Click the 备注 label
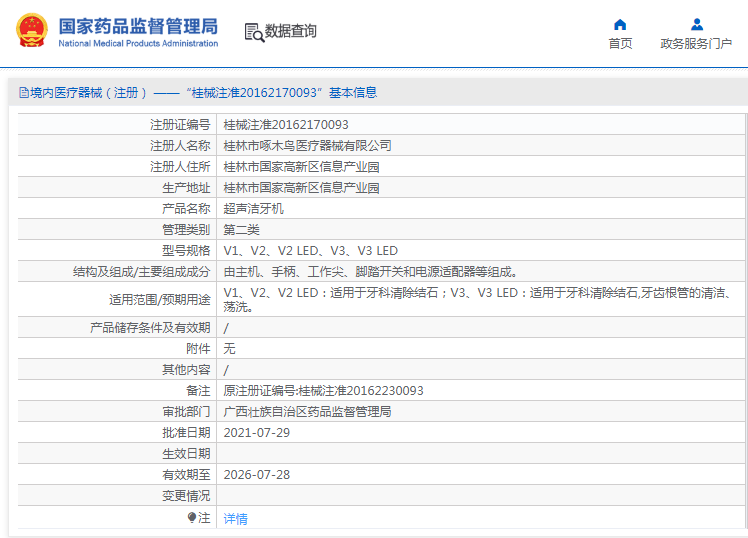 coord(198,391)
